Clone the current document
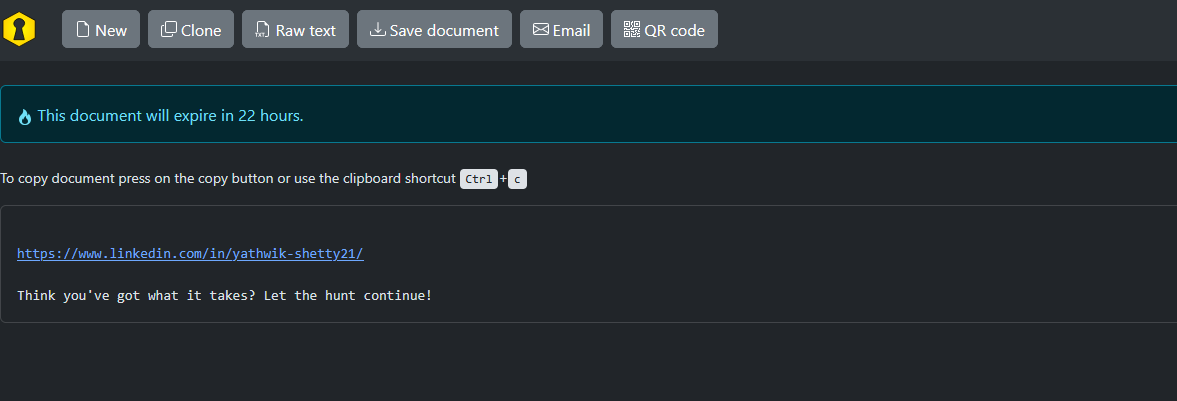1177x401 pixels. [x=191, y=29]
